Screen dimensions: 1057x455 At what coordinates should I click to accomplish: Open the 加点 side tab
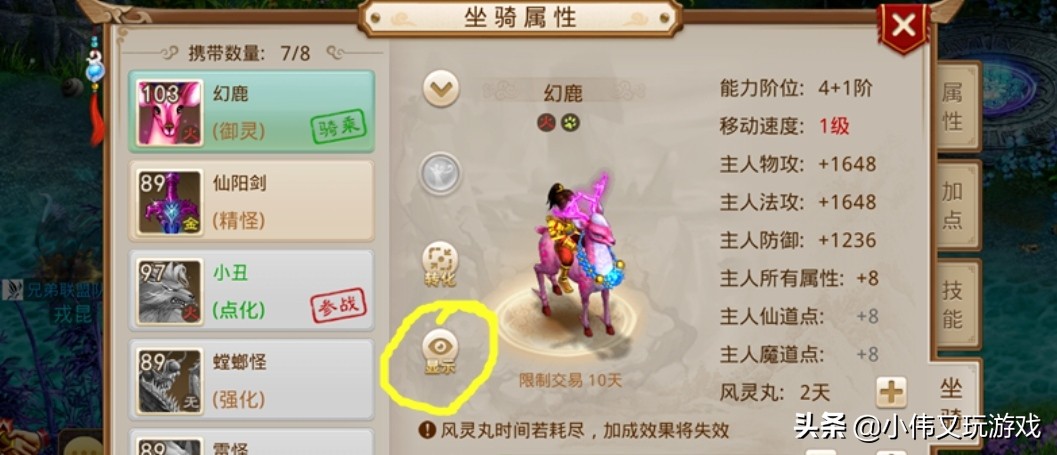(953, 205)
